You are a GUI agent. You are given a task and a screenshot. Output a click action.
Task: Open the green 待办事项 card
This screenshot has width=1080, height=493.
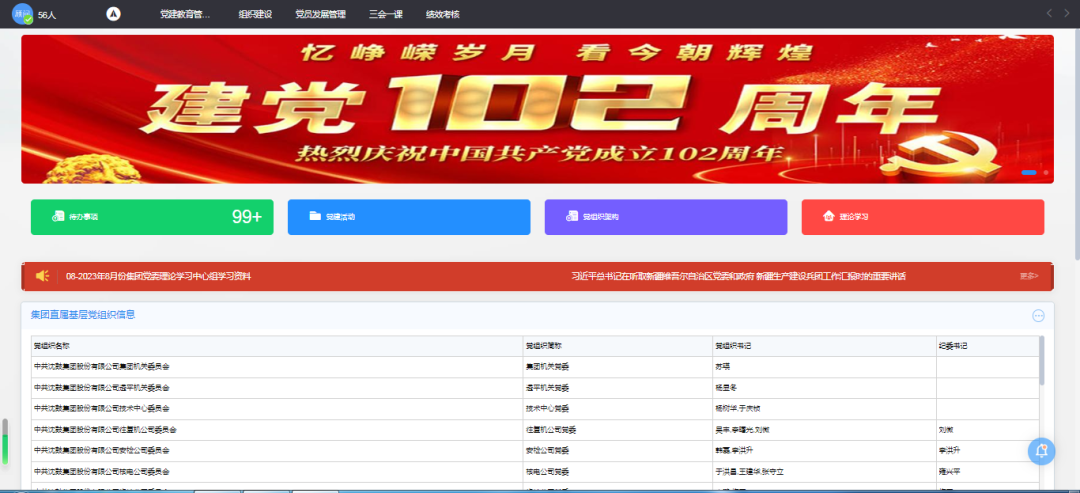(152, 217)
